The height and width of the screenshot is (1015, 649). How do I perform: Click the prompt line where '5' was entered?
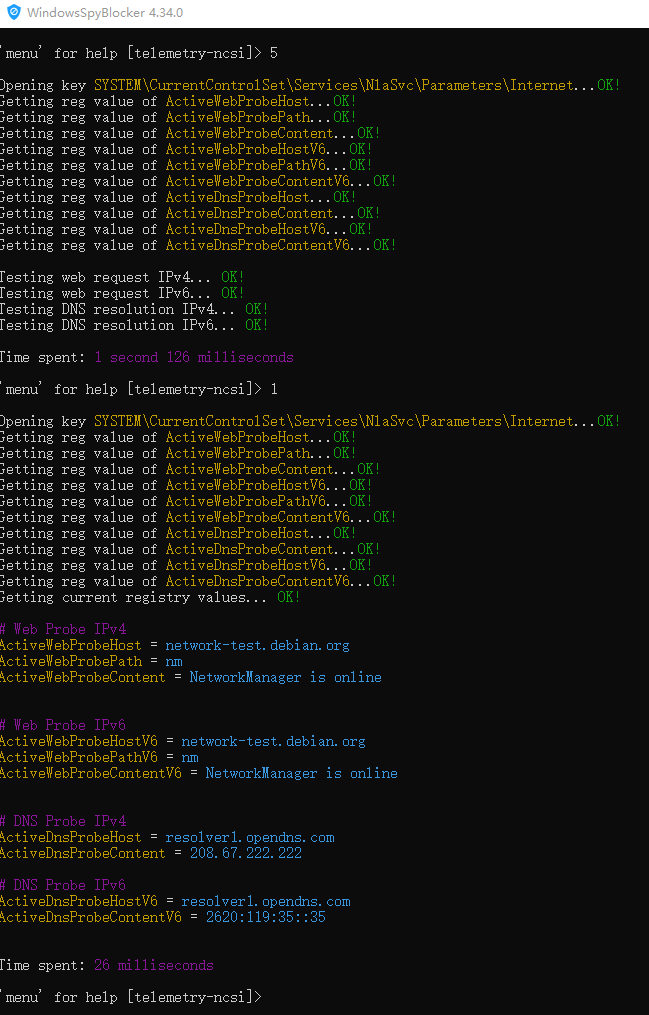tap(138, 53)
